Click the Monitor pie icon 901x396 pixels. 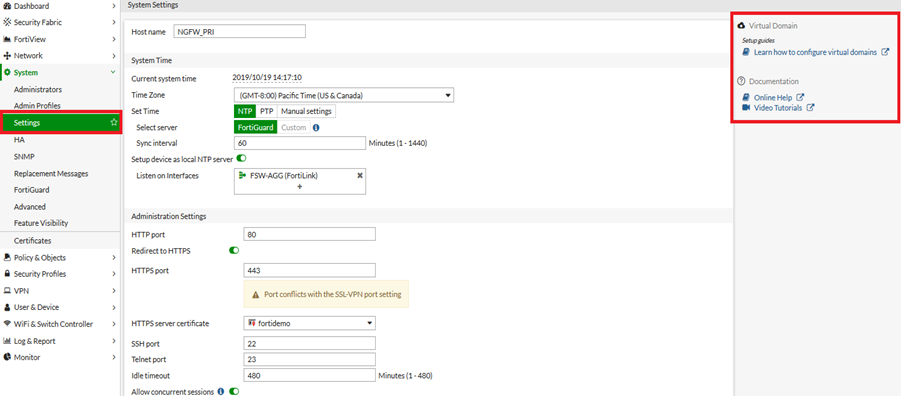tap(7, 357)
